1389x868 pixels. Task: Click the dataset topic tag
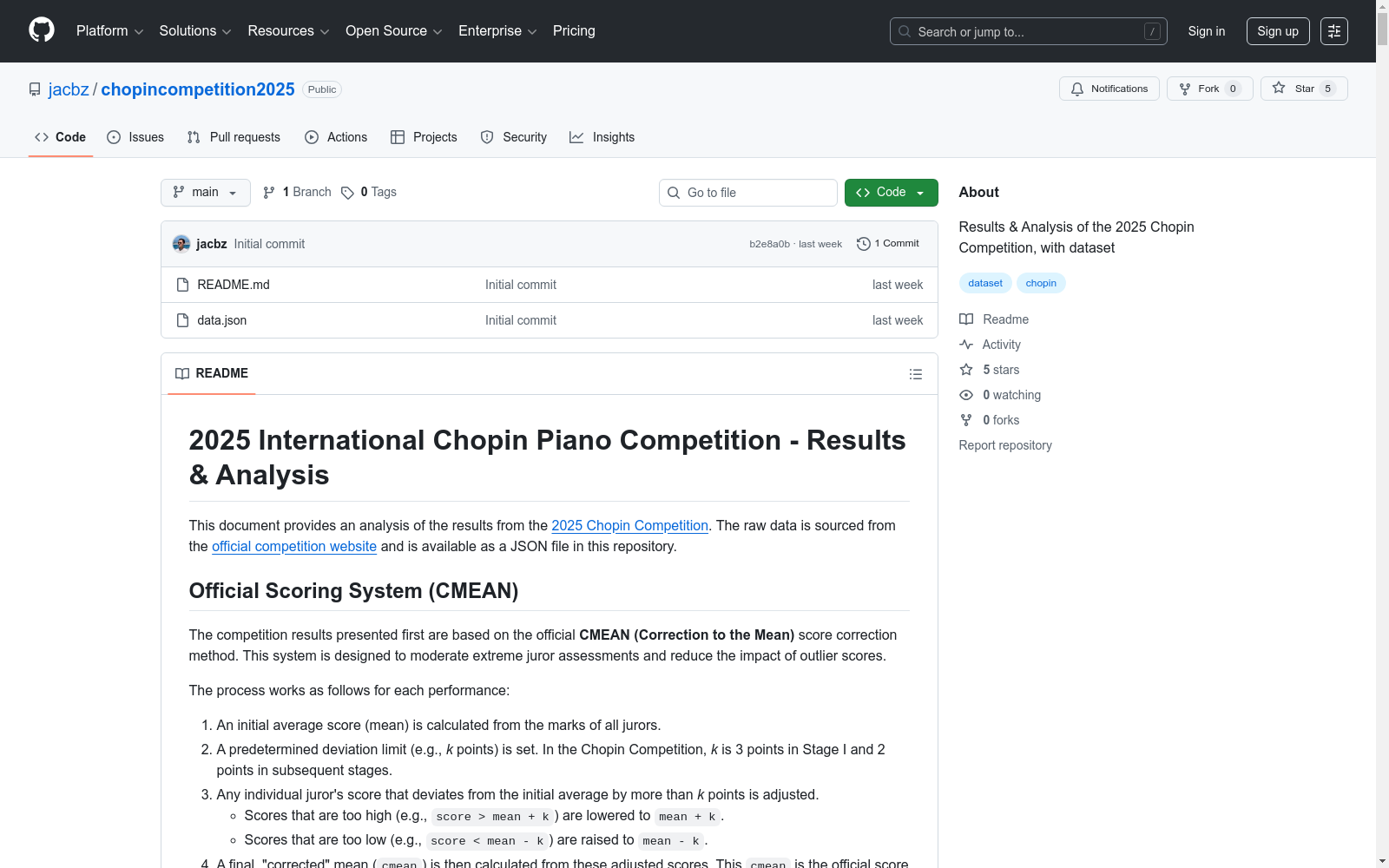pyautogui.click(x=985, y=283)
